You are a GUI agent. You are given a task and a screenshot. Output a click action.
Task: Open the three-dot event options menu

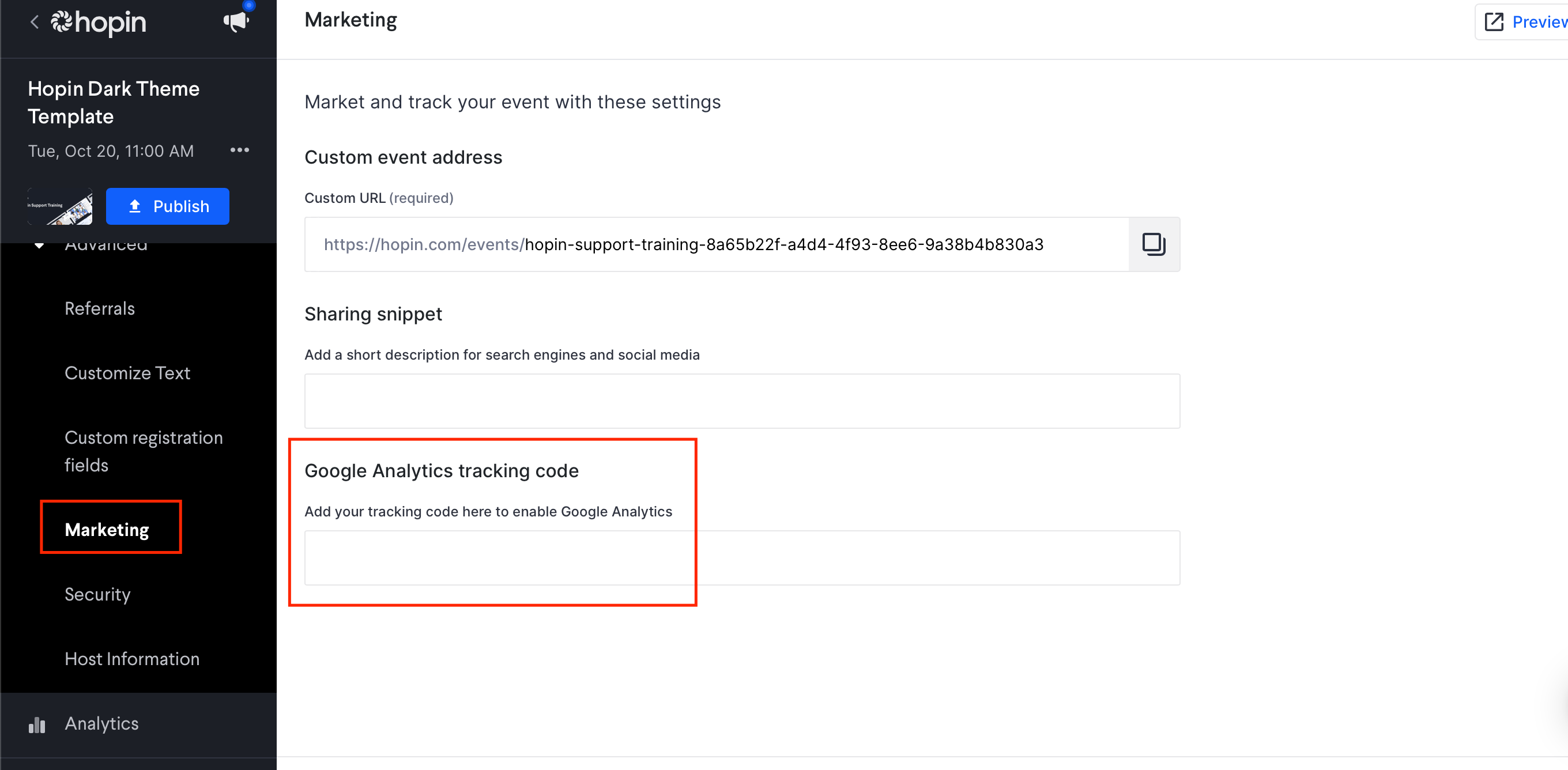click(240, 150)
